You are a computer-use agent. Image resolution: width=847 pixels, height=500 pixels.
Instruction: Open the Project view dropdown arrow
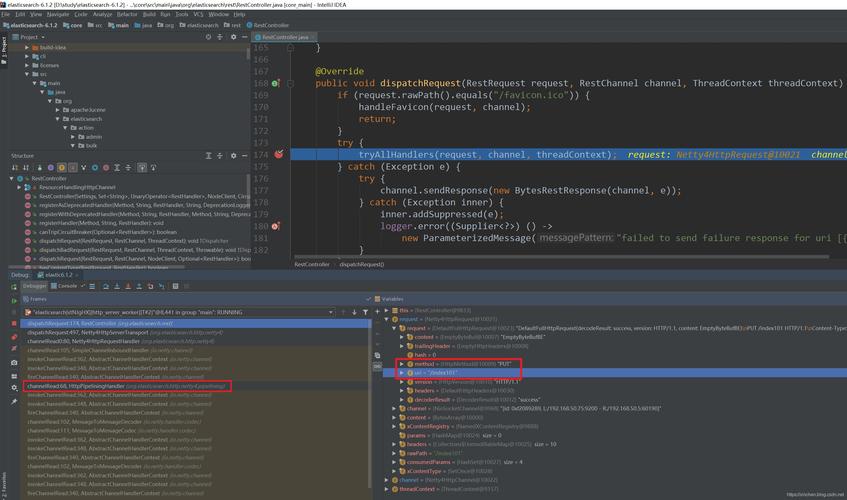[x=43, y=37]
